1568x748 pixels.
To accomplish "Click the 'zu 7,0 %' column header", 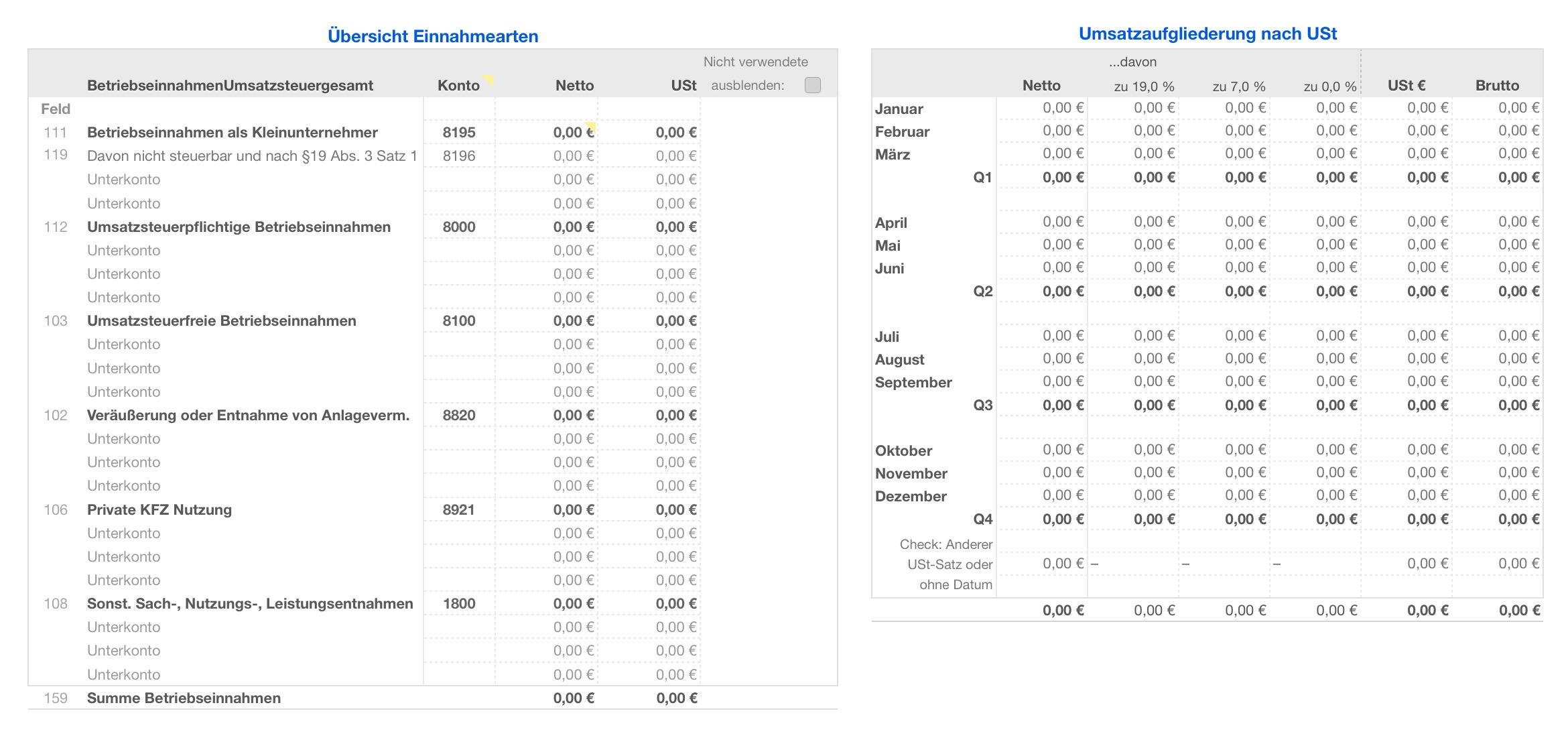I will tap(1238, 86).
